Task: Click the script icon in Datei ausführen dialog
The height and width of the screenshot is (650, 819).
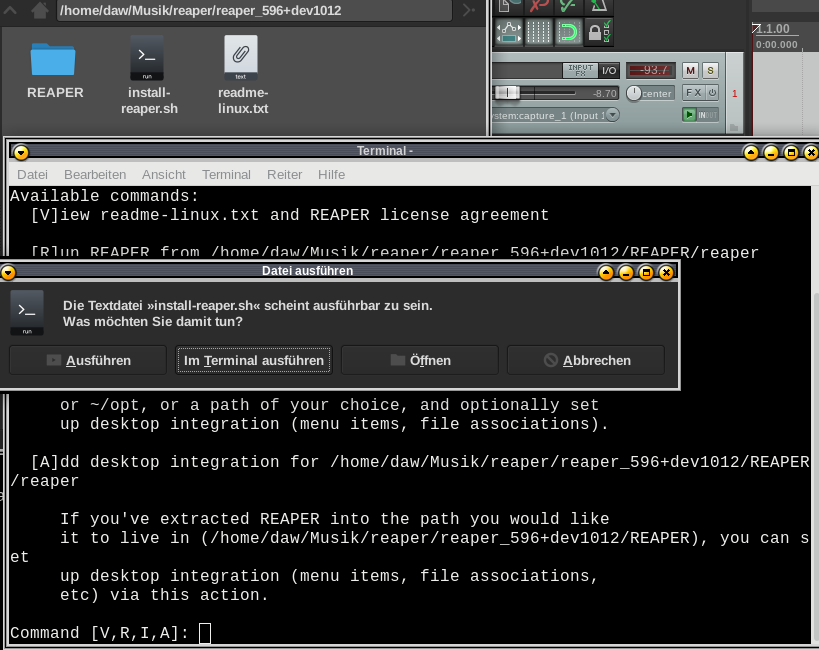Action: (x=27, y=312)
